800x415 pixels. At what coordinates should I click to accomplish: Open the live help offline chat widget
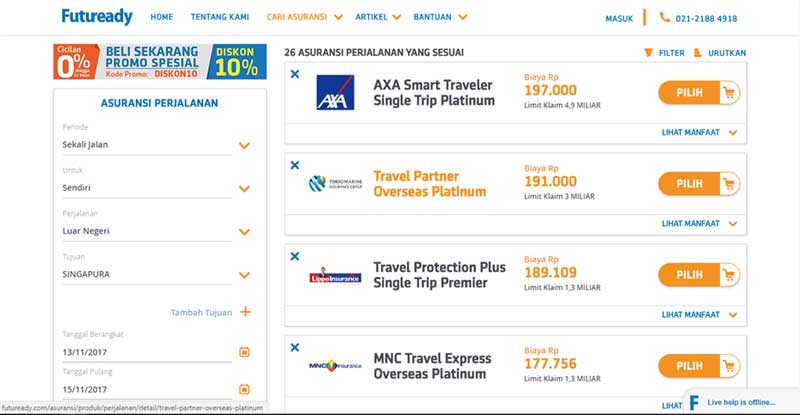742,402
